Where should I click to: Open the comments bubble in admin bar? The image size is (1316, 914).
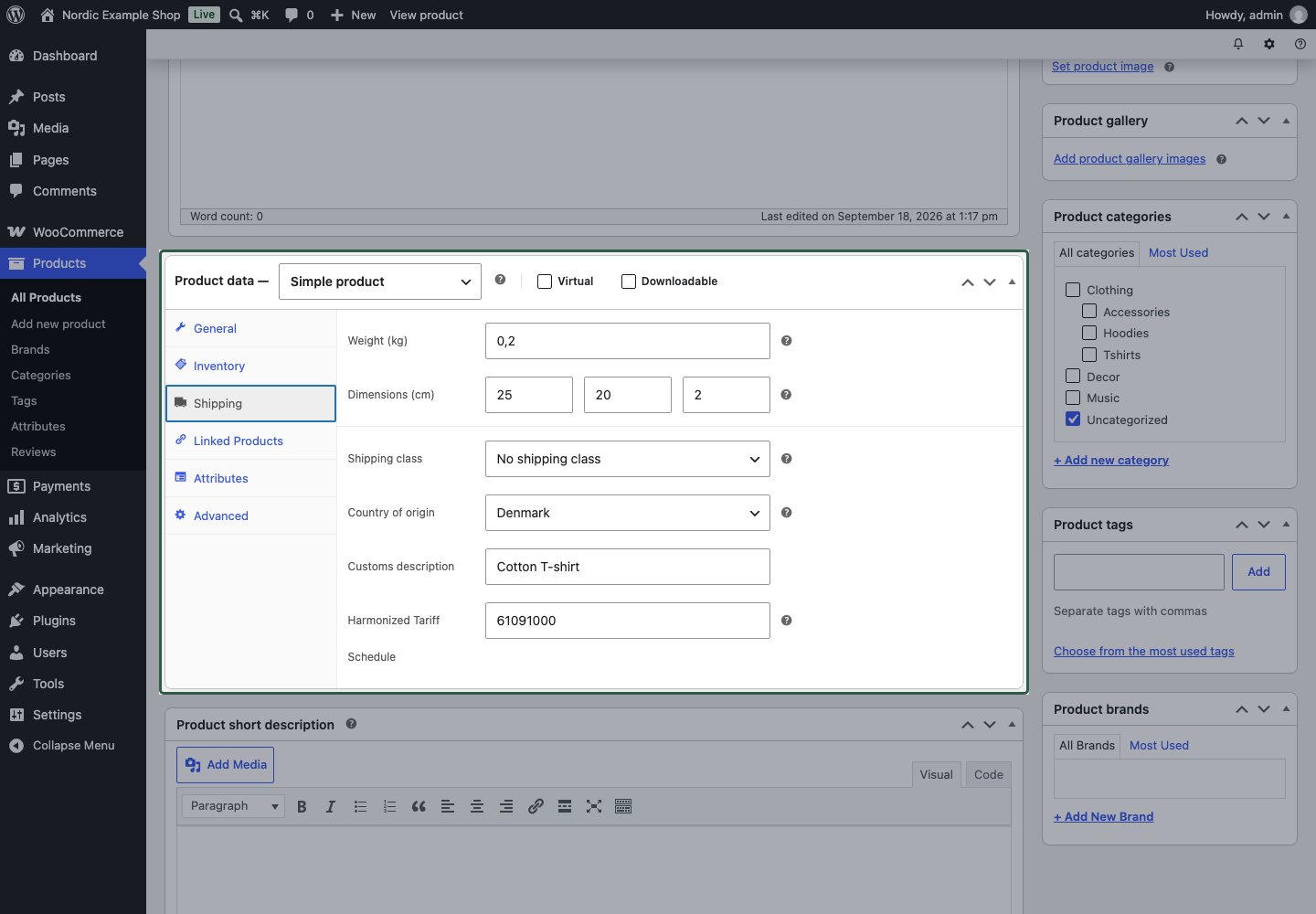pyautogui.click(x=292, y=15)
